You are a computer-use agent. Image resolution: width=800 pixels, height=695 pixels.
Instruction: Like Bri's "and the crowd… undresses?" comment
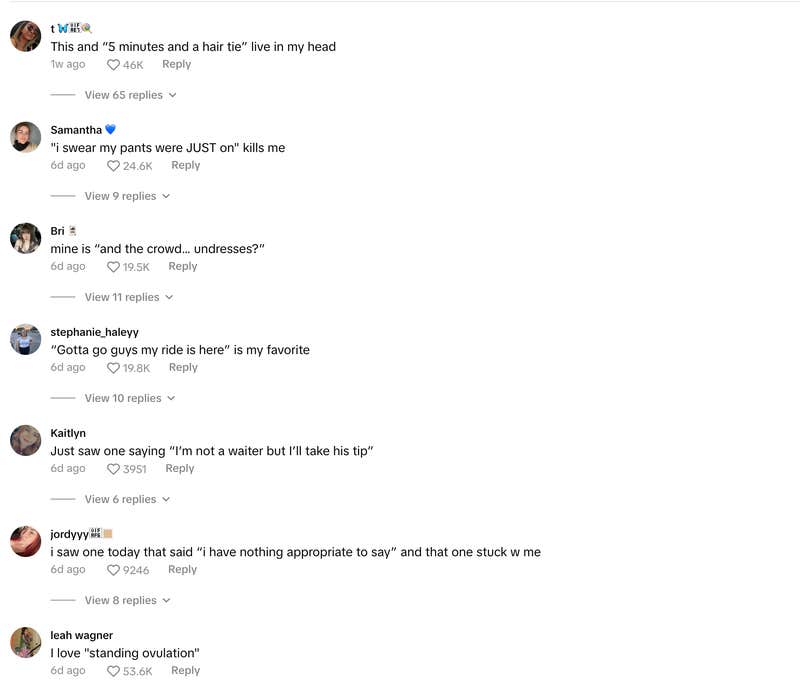point(113,266)
